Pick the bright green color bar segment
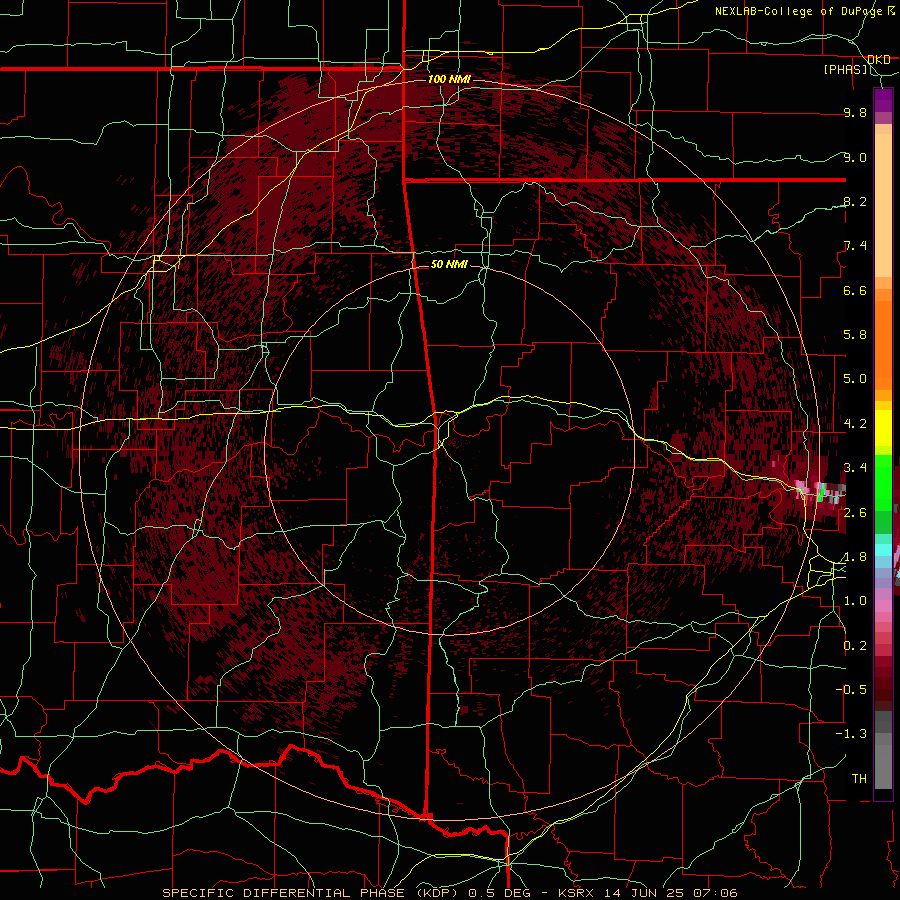 pos(883,482)
